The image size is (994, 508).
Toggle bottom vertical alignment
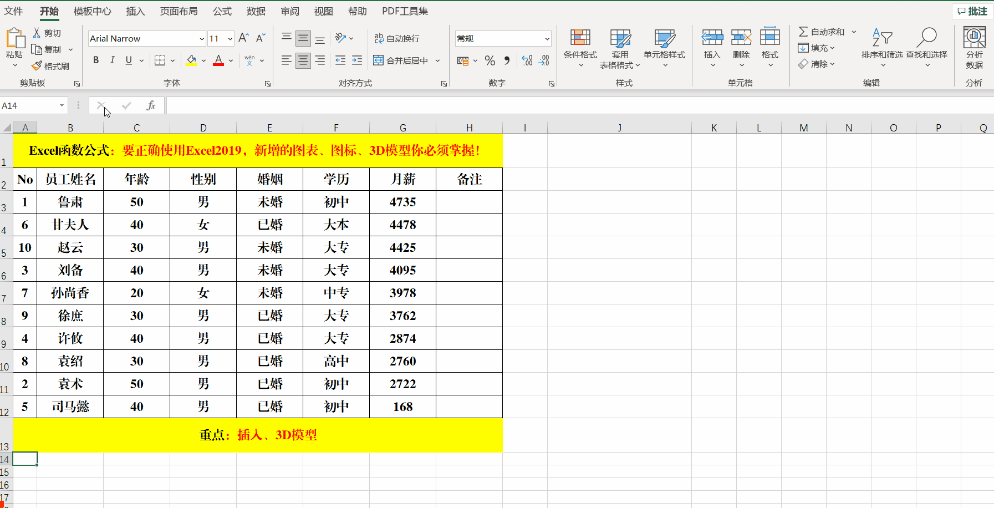(x=320, y=39)
